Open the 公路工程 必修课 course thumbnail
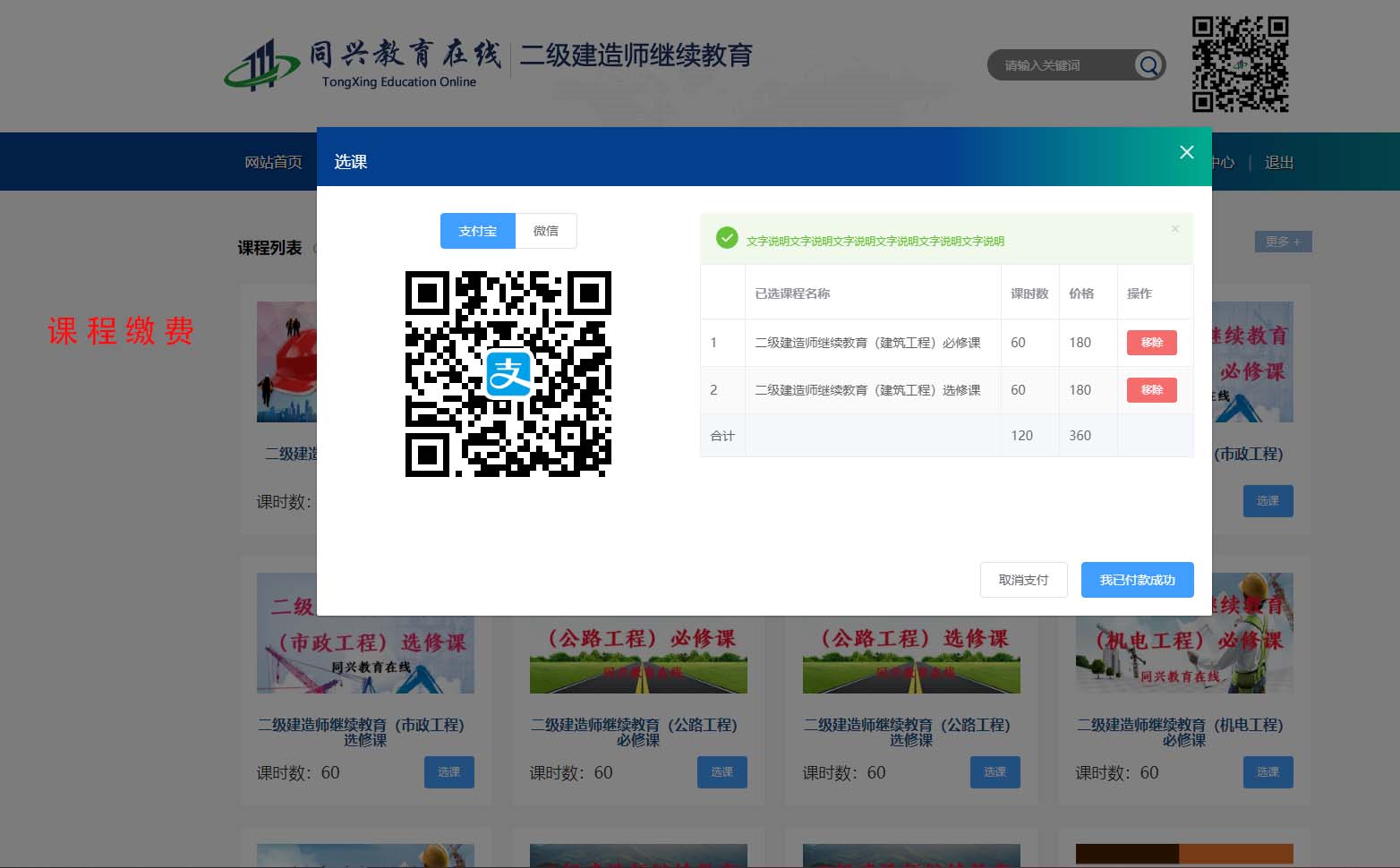This screenshot has width=1400, height=868. (x=638, y=654)
